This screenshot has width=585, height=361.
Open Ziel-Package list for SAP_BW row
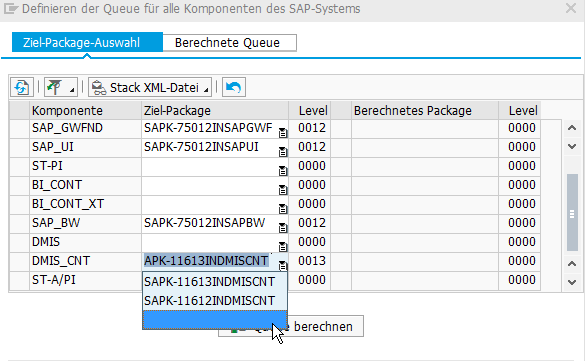(283, 228)
